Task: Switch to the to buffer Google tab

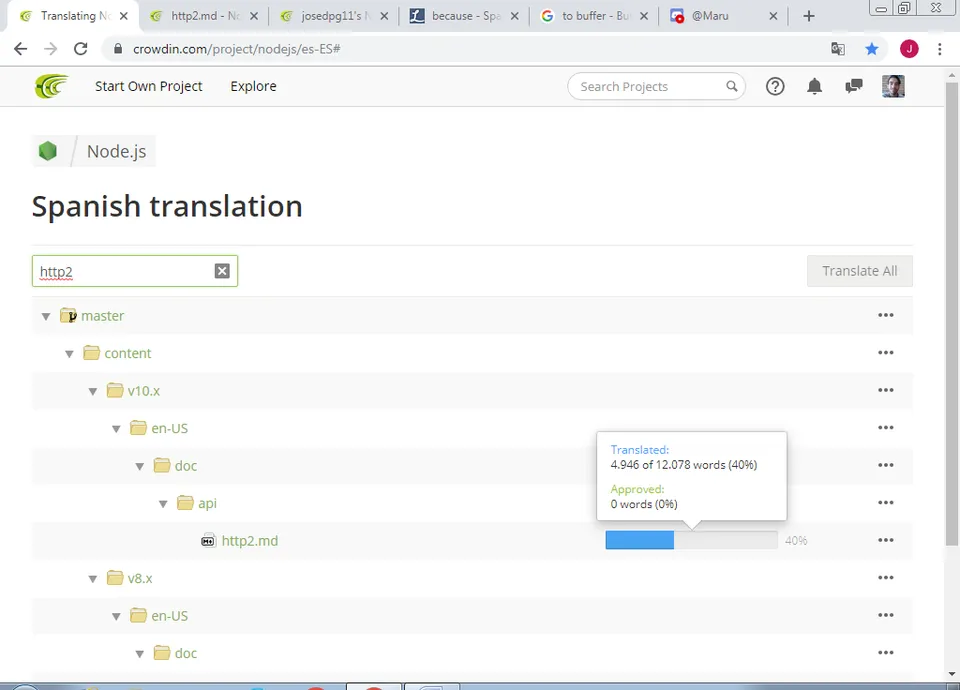Action: [594, 16]
